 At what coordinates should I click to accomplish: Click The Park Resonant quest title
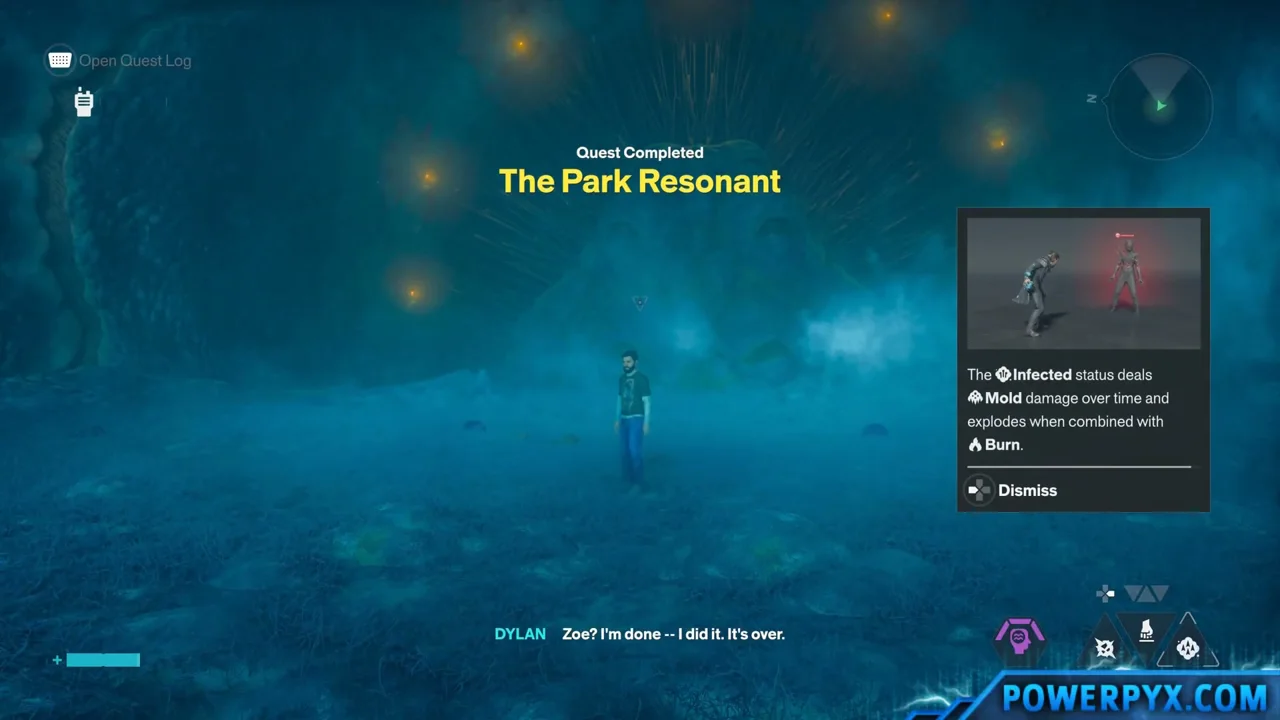pos(640,181)
